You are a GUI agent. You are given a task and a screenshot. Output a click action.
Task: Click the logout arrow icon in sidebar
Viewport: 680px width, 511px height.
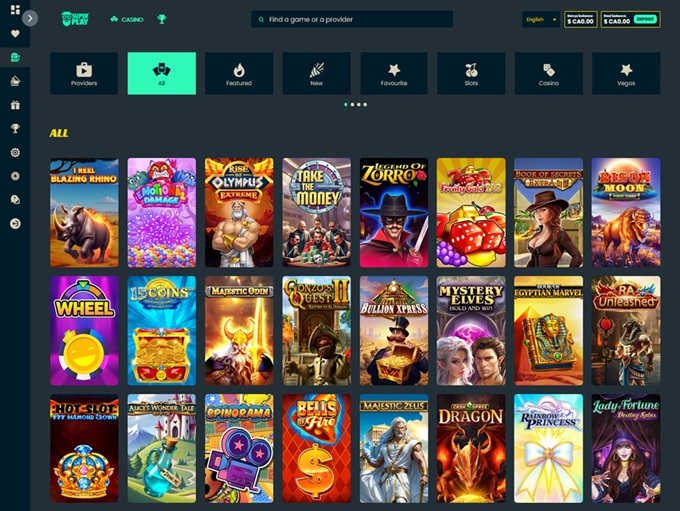tap(15, 224)
